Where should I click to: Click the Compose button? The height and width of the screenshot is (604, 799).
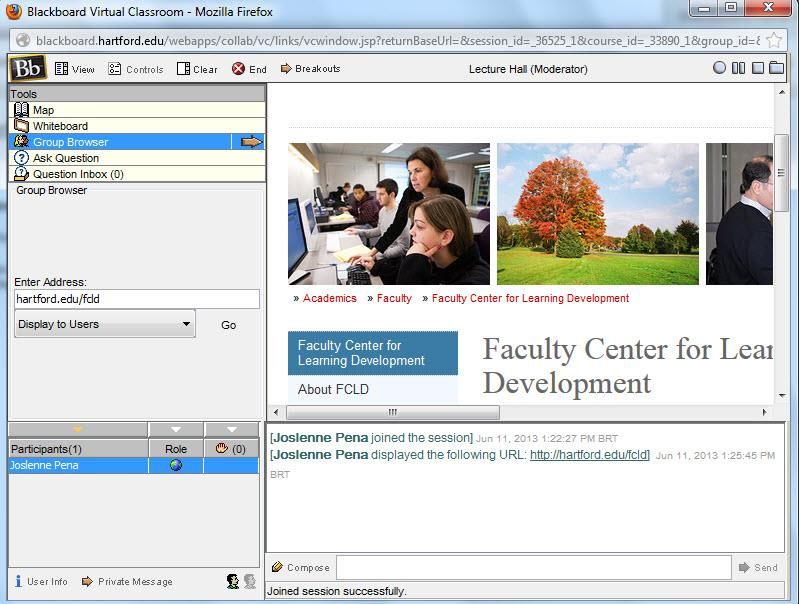(x=301, y=567)
